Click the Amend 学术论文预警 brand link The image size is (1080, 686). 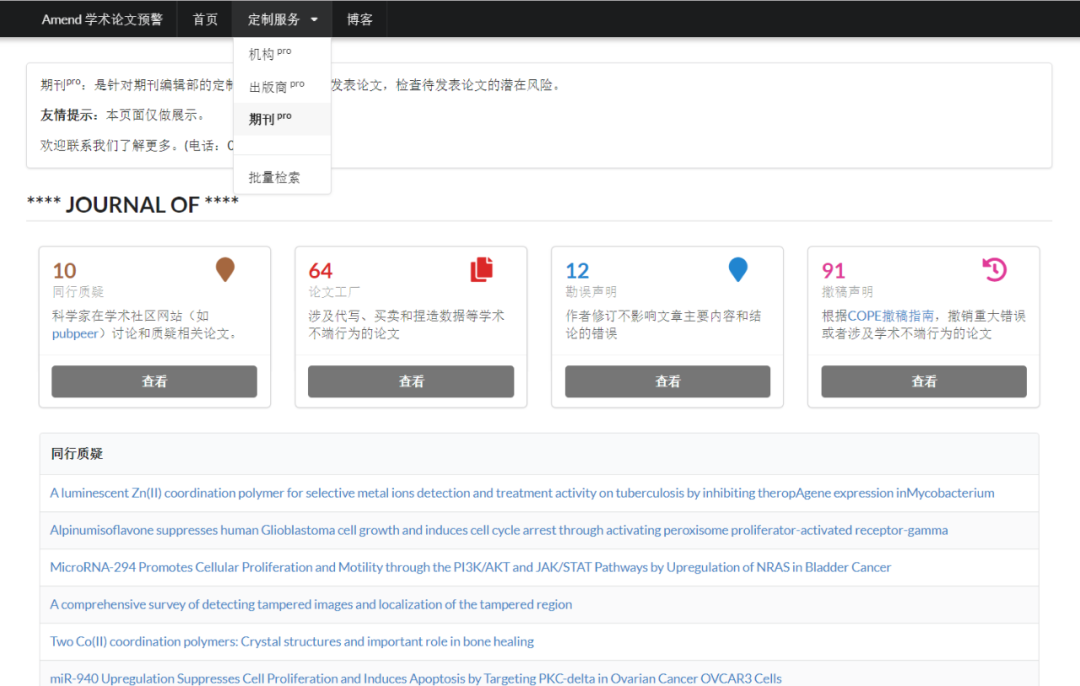(x=102, y=19)
